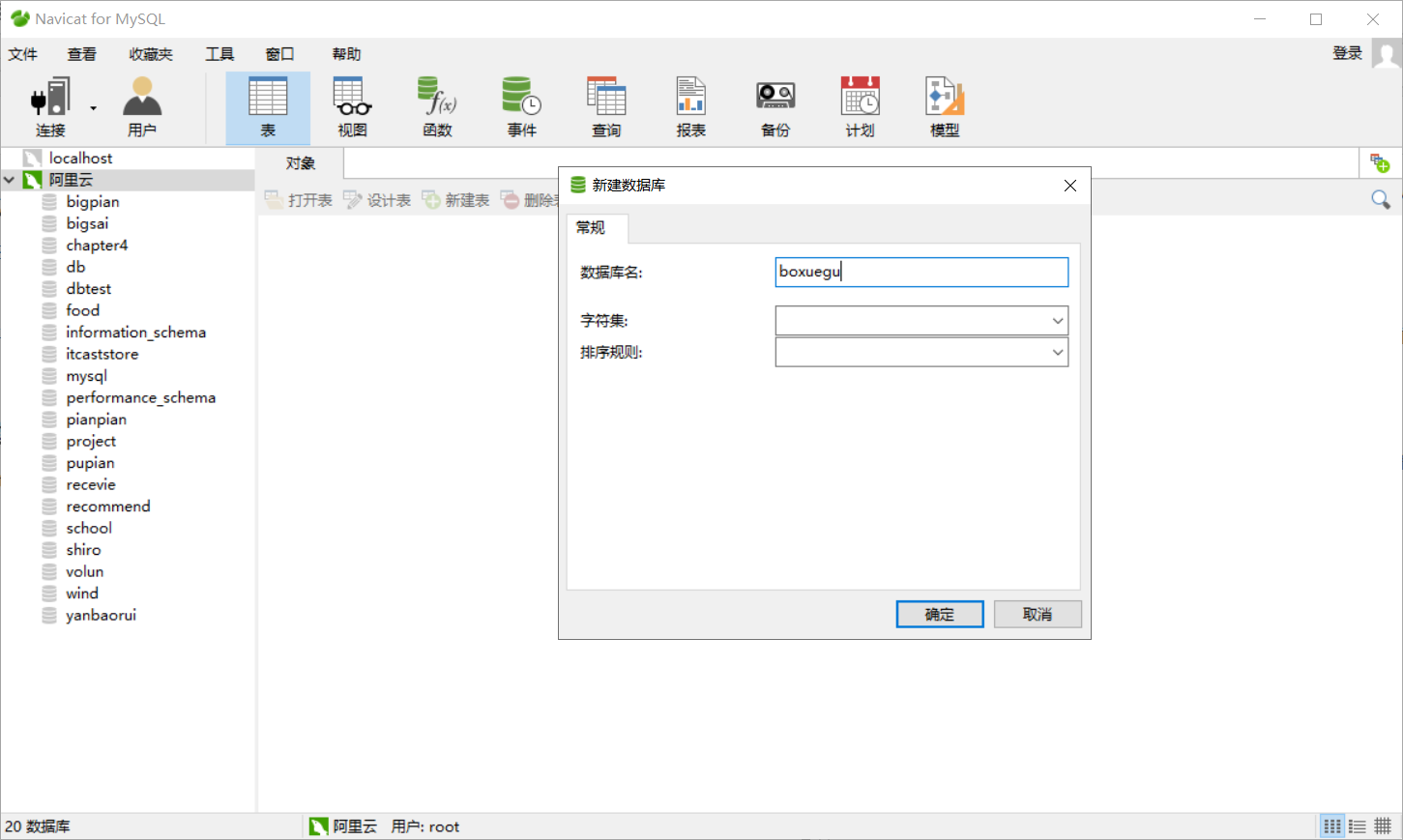Select the 报表 (Report) toolbar icon
1403x840 pixels.
[690, 107]
